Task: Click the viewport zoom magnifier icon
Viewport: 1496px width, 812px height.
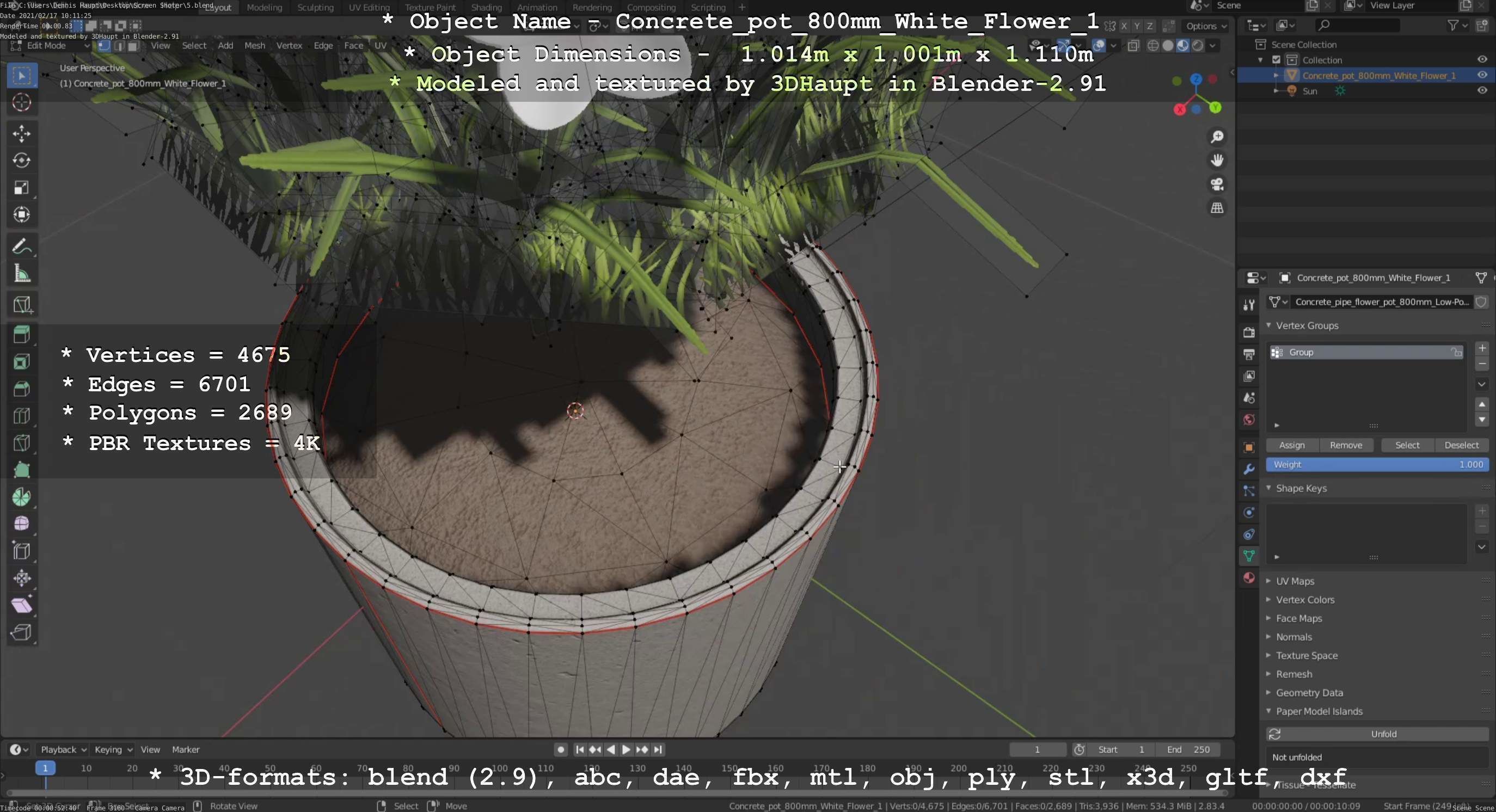Action: (x=1217, y=137)
